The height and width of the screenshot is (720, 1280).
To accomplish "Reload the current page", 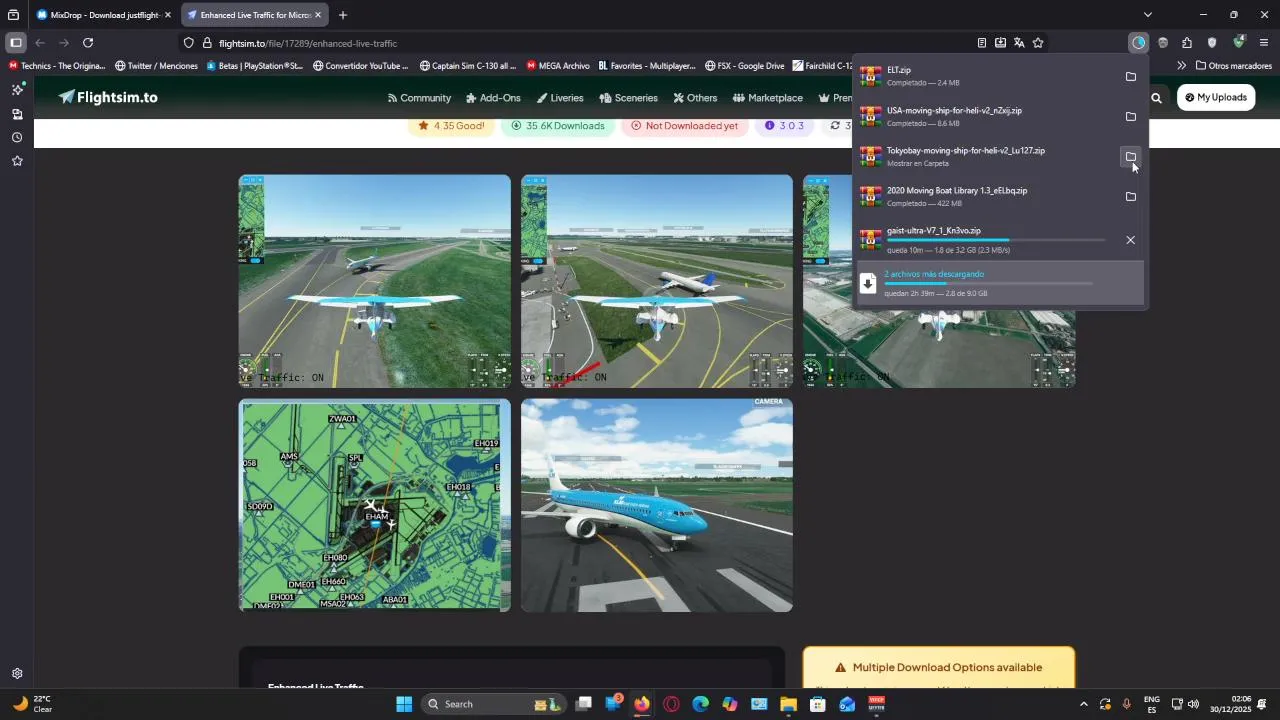I will (x=88, y=43).
